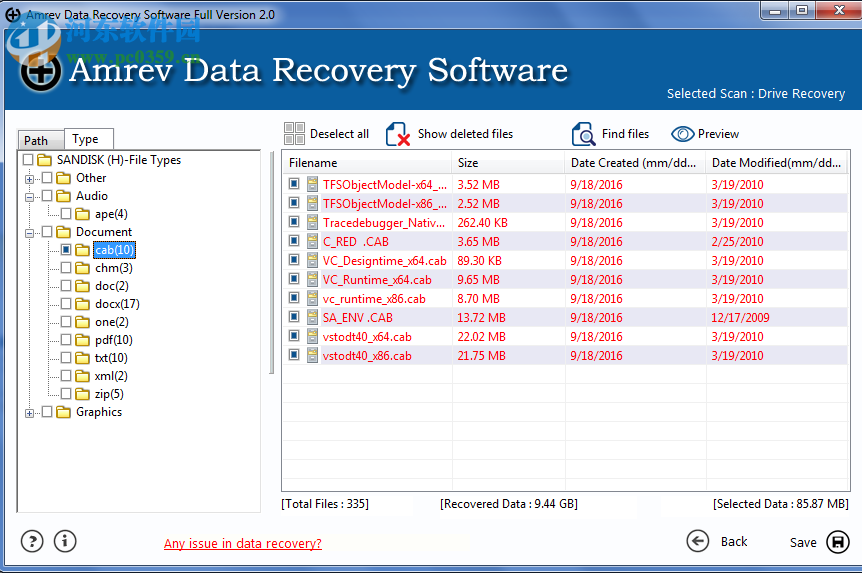
Task: Click the Back button label
Action: [734, 542]
